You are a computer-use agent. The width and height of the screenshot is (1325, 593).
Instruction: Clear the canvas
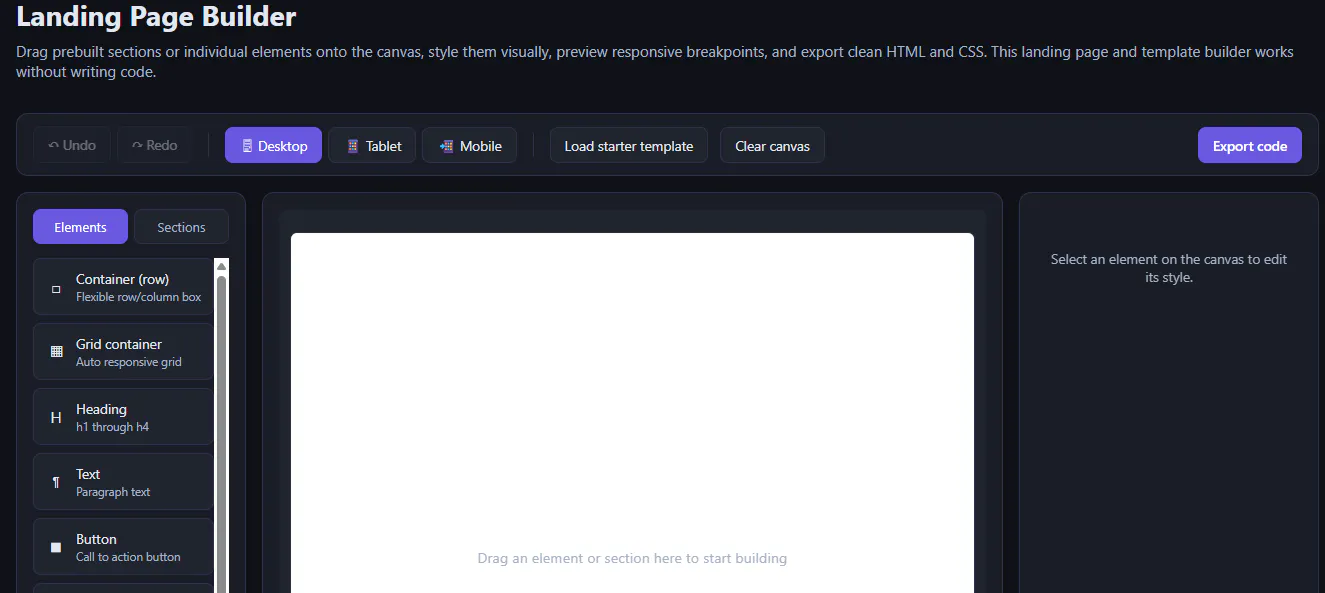click(x=772, y=145)
